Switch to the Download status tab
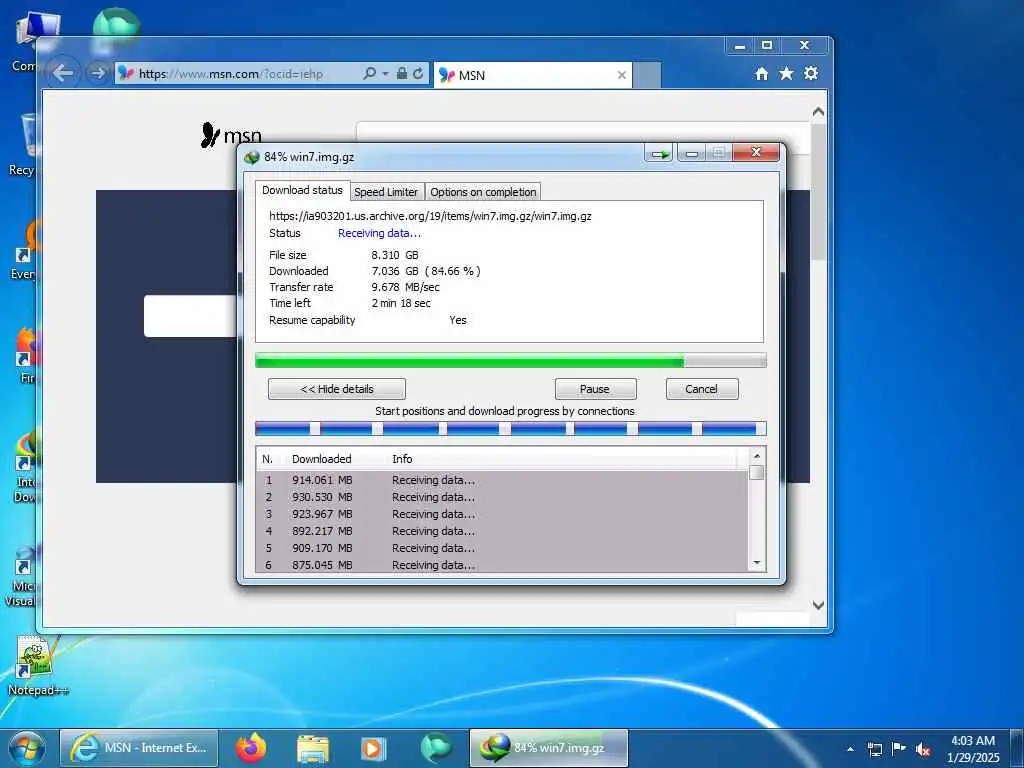 point(302,190)
